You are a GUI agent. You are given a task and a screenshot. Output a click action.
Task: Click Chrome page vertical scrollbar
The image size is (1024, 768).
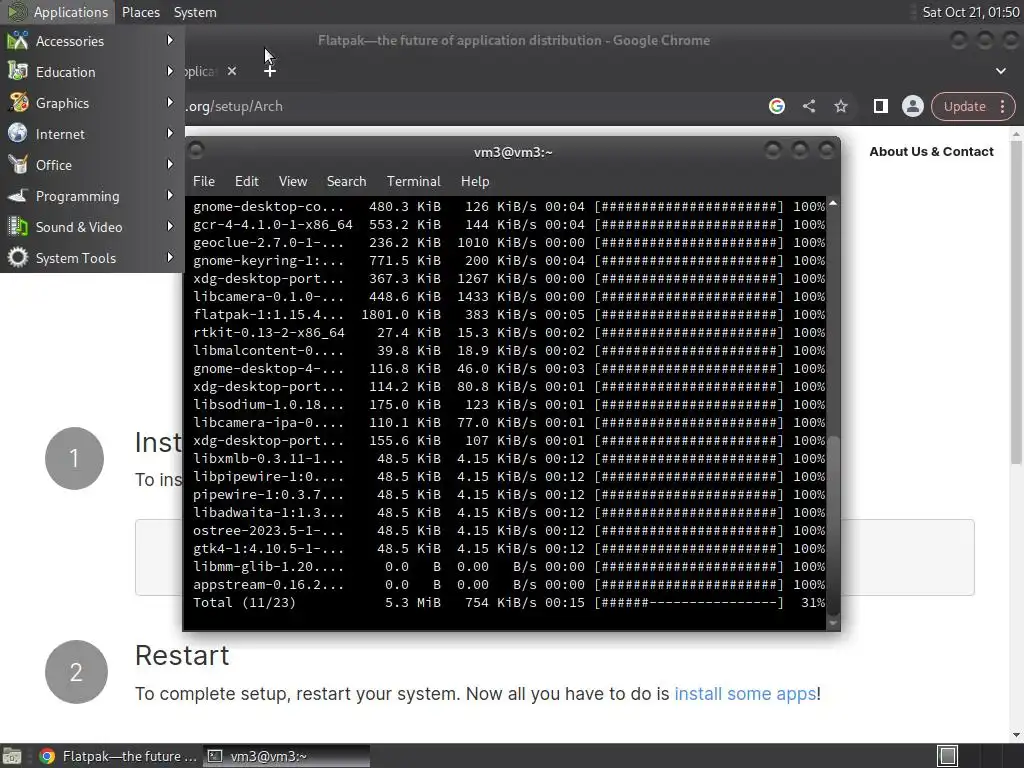coord(1016,302)
